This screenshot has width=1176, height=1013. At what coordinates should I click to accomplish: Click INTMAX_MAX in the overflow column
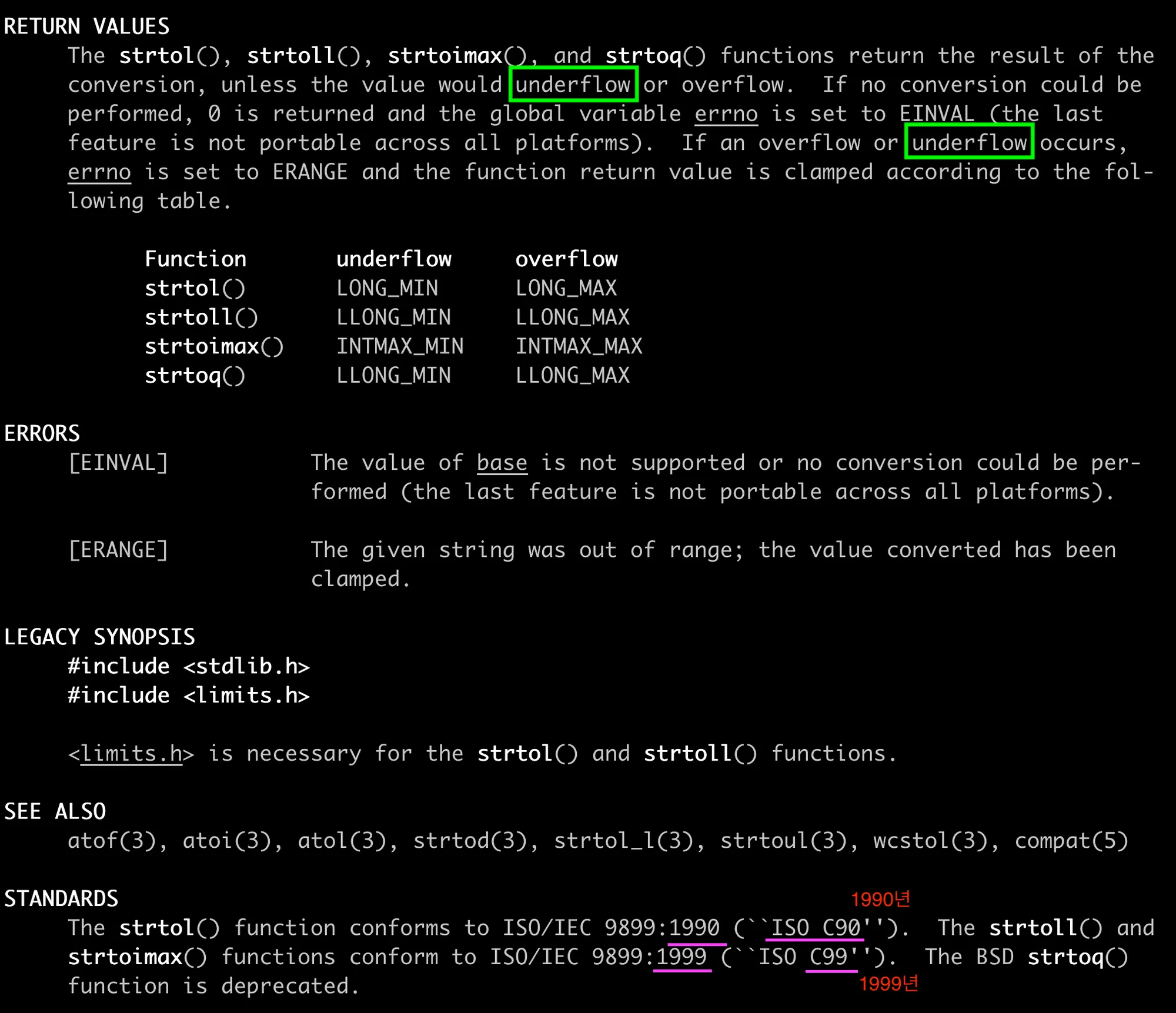[x=579, y=346]
